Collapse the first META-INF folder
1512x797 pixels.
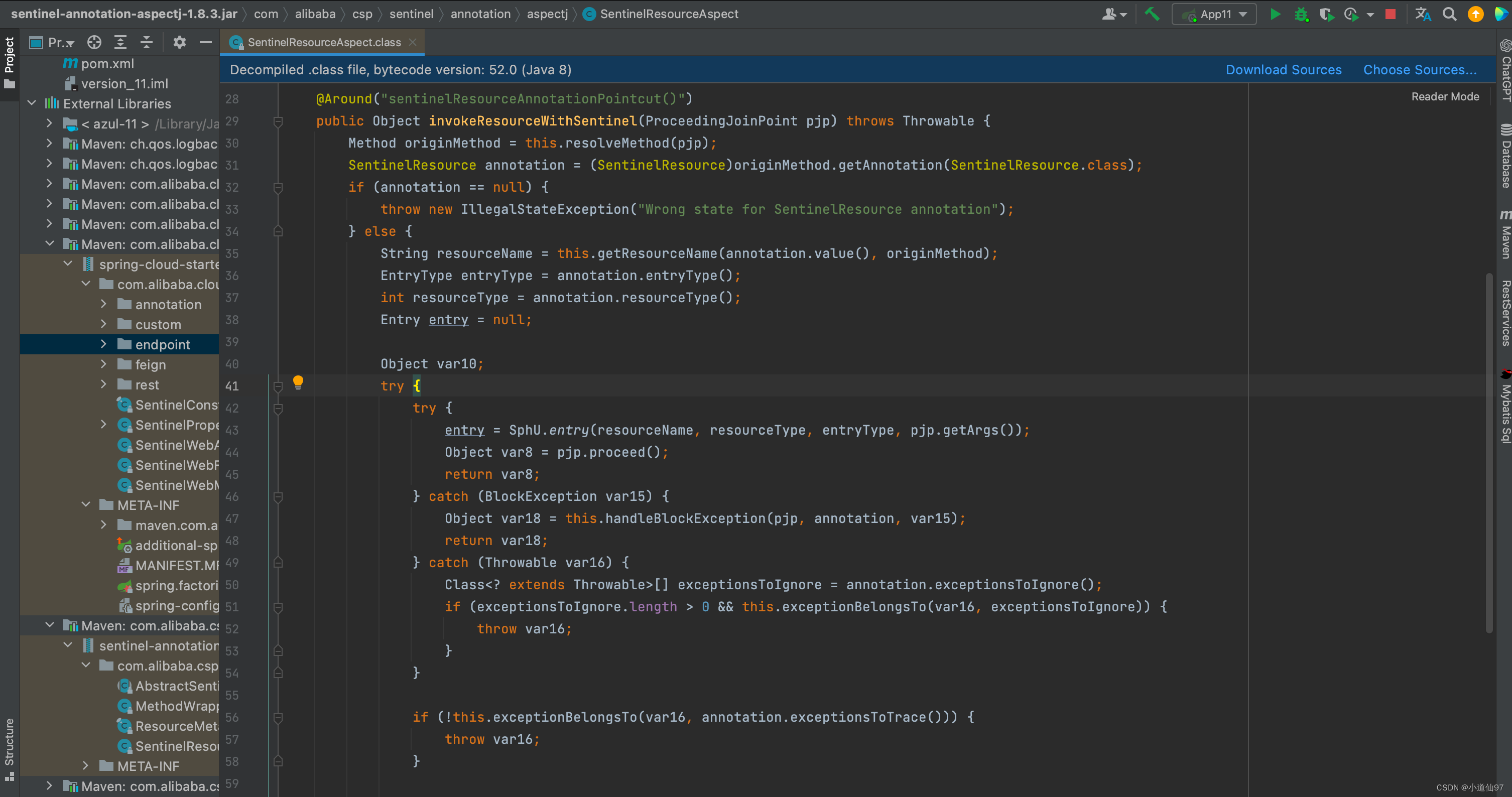(86, 505)
